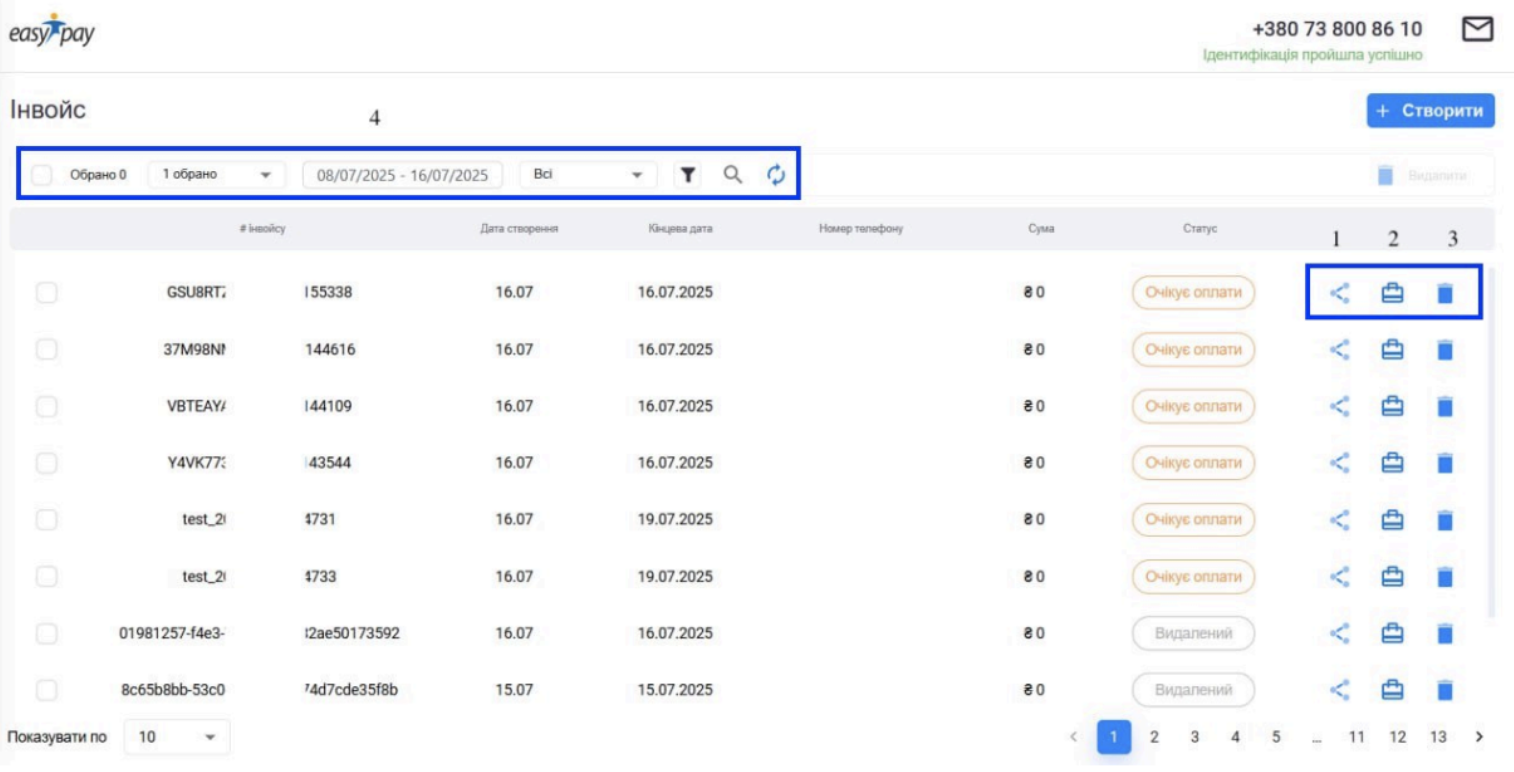This screenshot has width=1514, height=772.
Task: Expand the 'Всі' status dropdown
Action: (x=588, y=175)
